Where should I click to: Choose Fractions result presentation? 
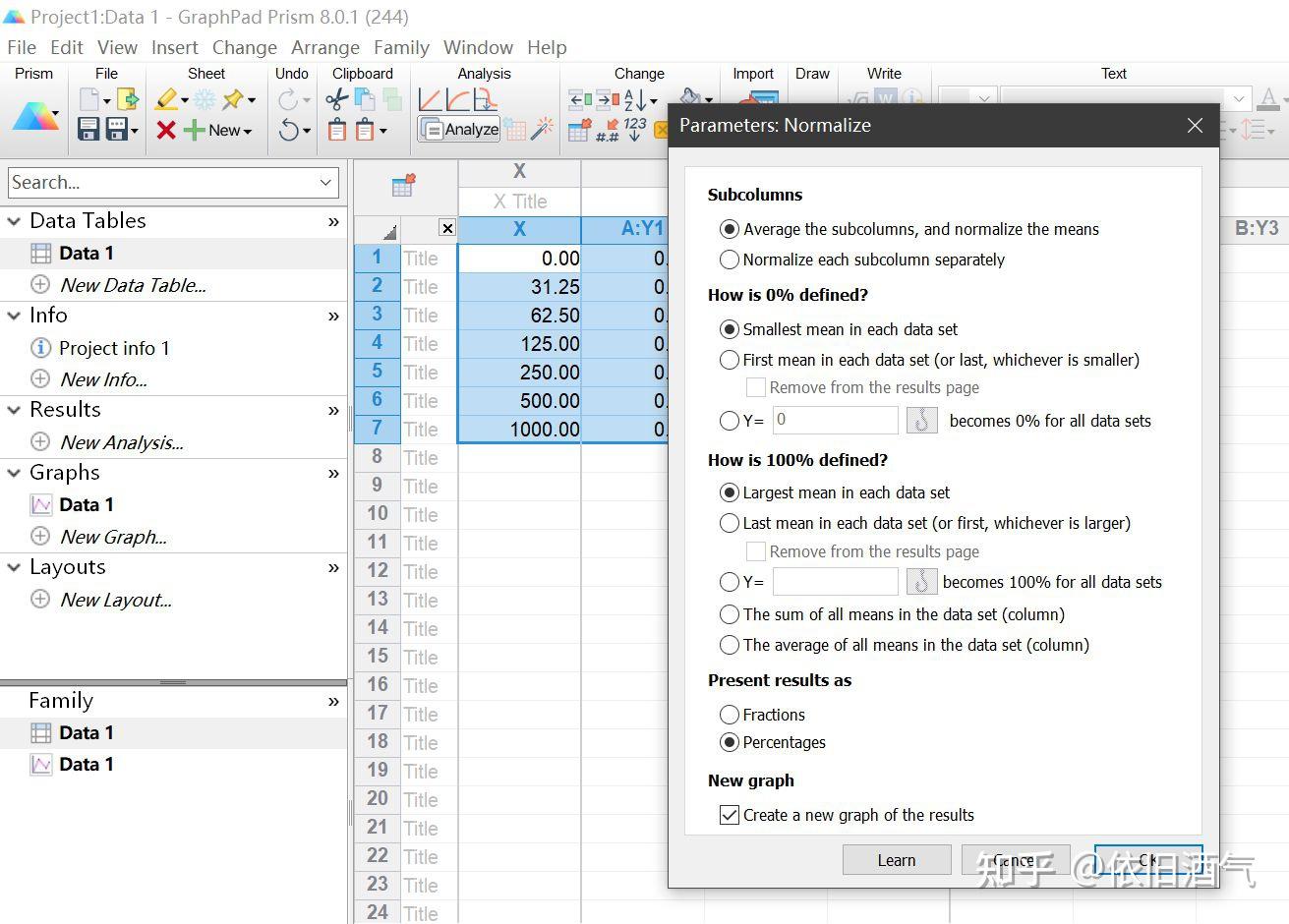(730, 715)
